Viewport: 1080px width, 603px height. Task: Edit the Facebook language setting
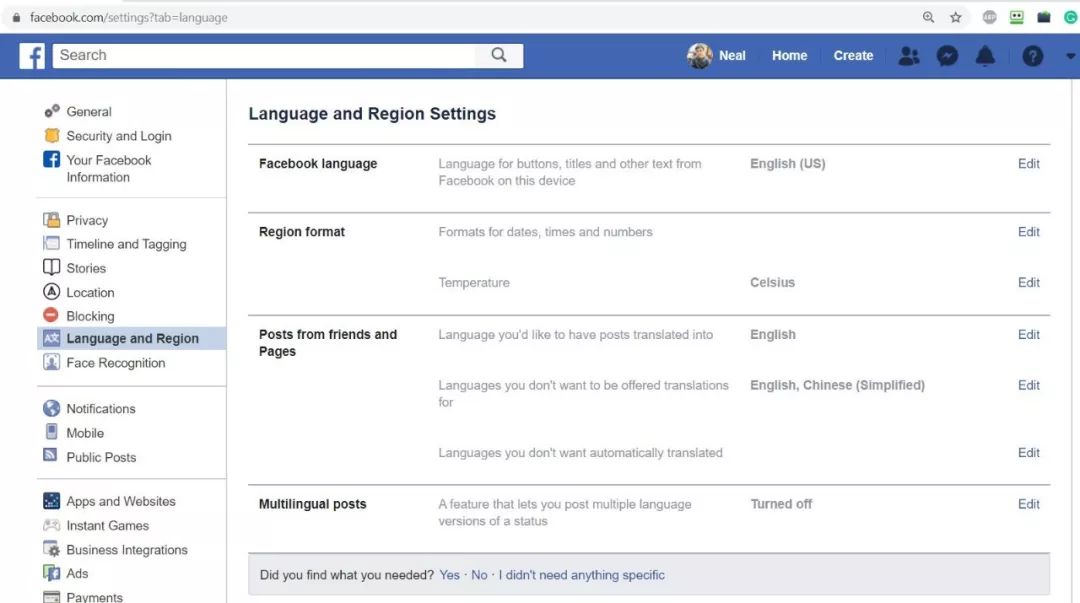tap(1028, 164)
